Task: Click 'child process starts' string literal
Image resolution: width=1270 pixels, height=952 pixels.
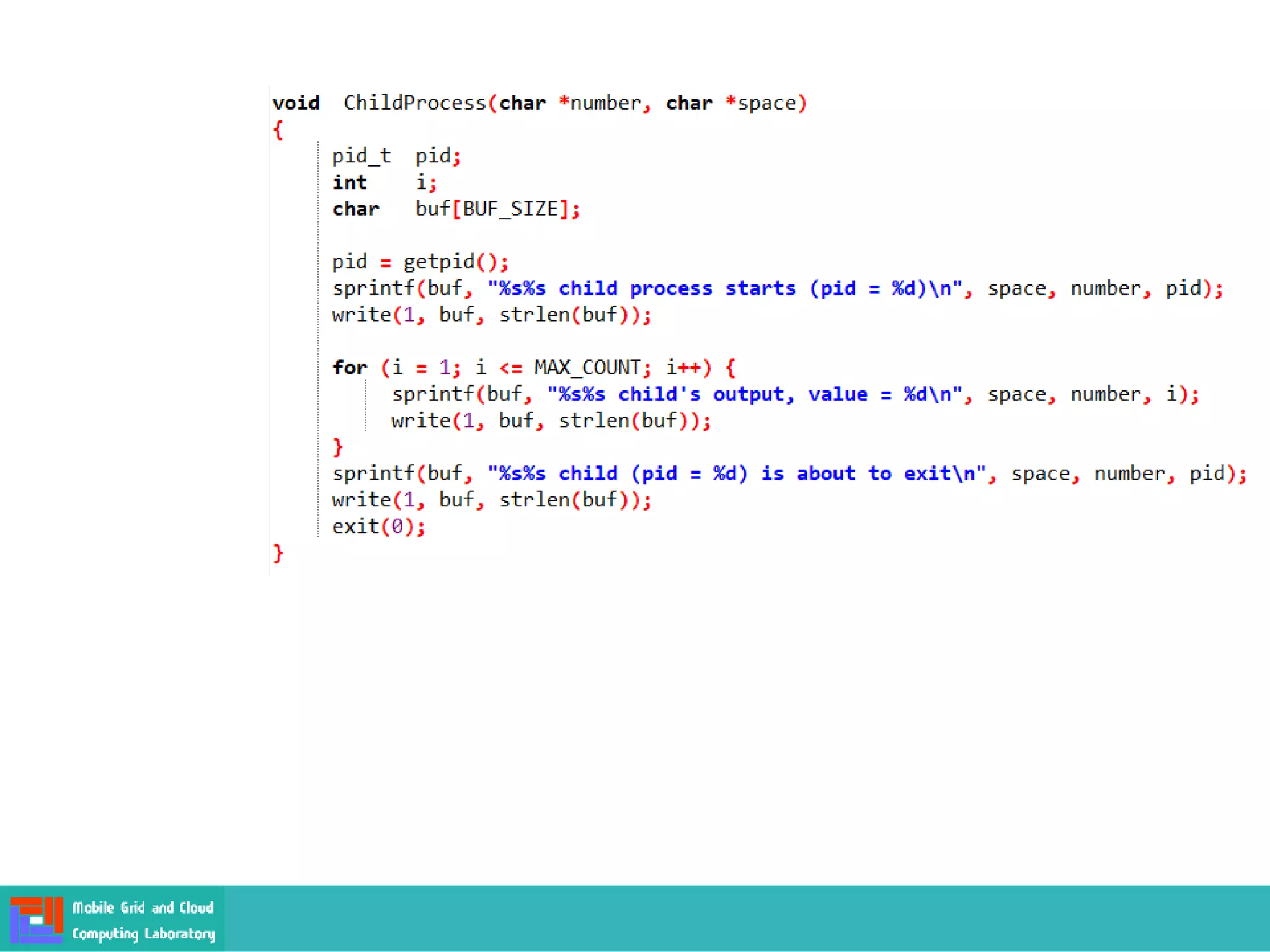Action: point(676,288)
